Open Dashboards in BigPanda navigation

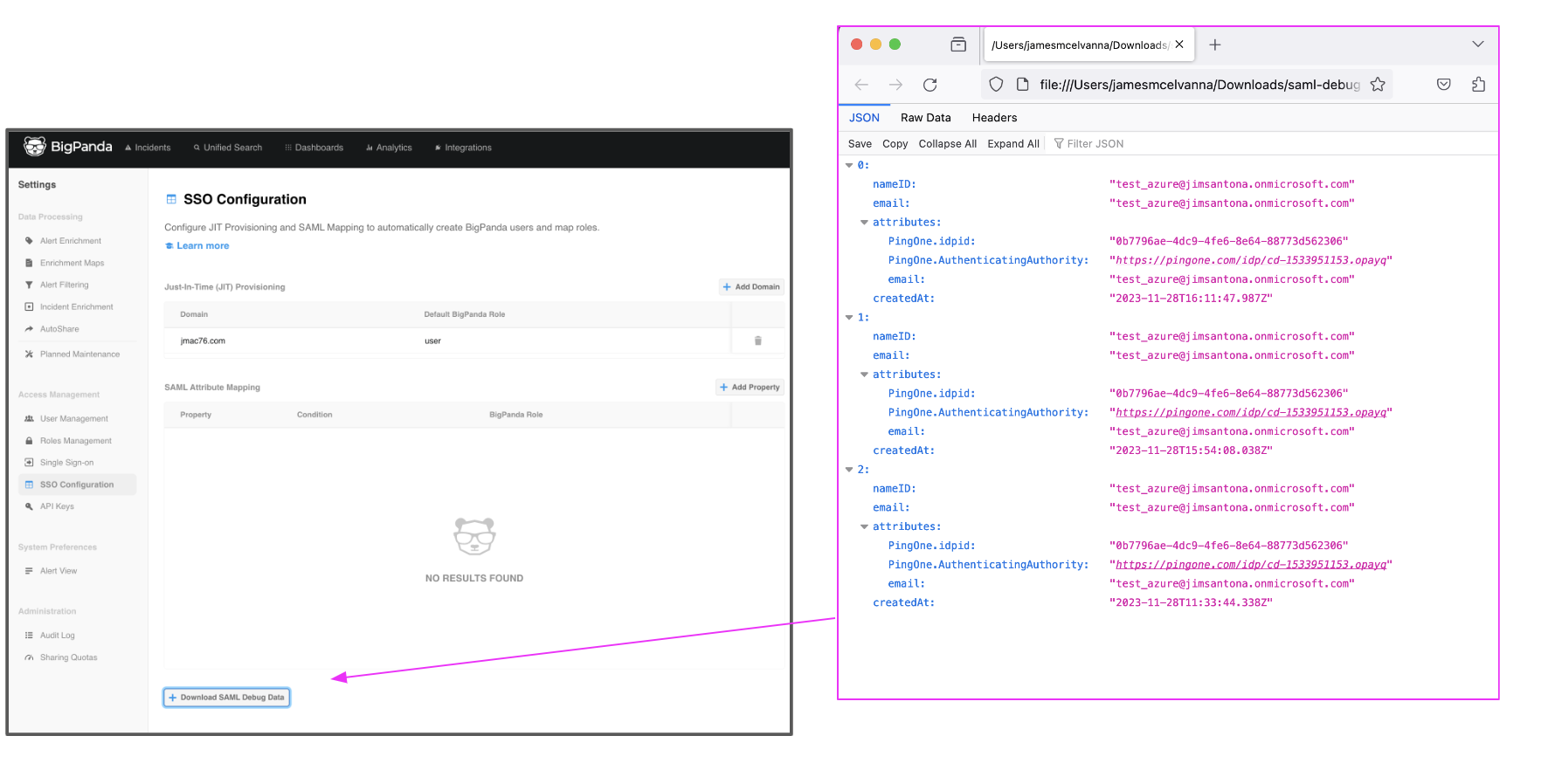point(314,148)
